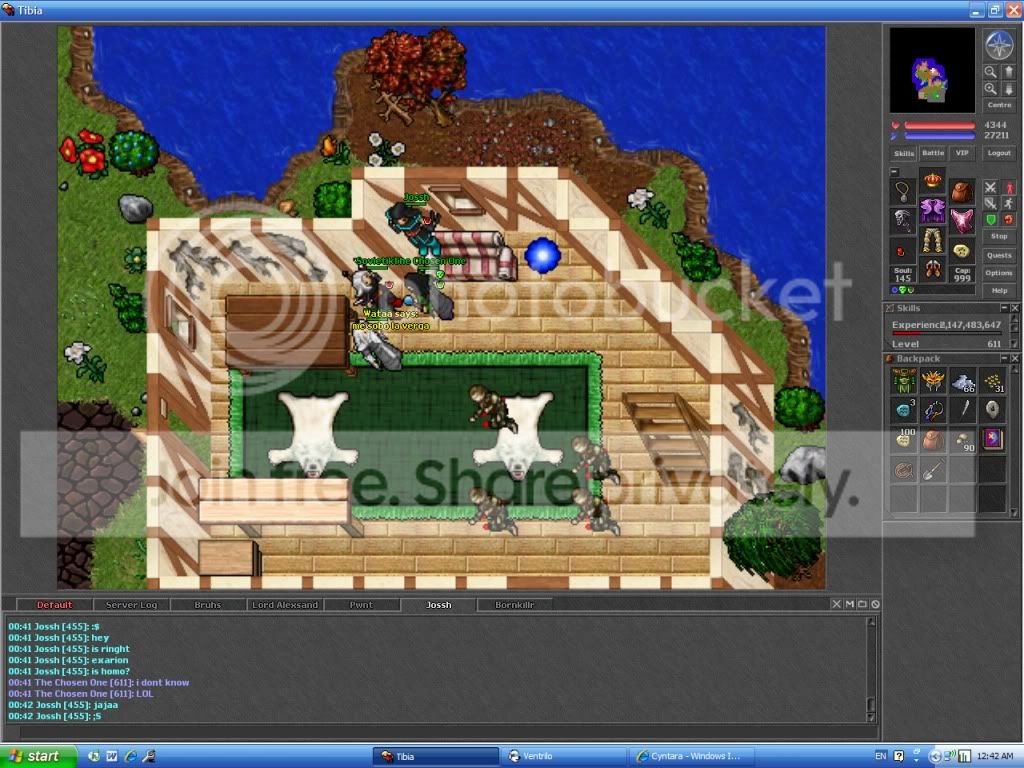Close the Backpack panel
Screen dimensions: 1024x768
click(1015, 359)
